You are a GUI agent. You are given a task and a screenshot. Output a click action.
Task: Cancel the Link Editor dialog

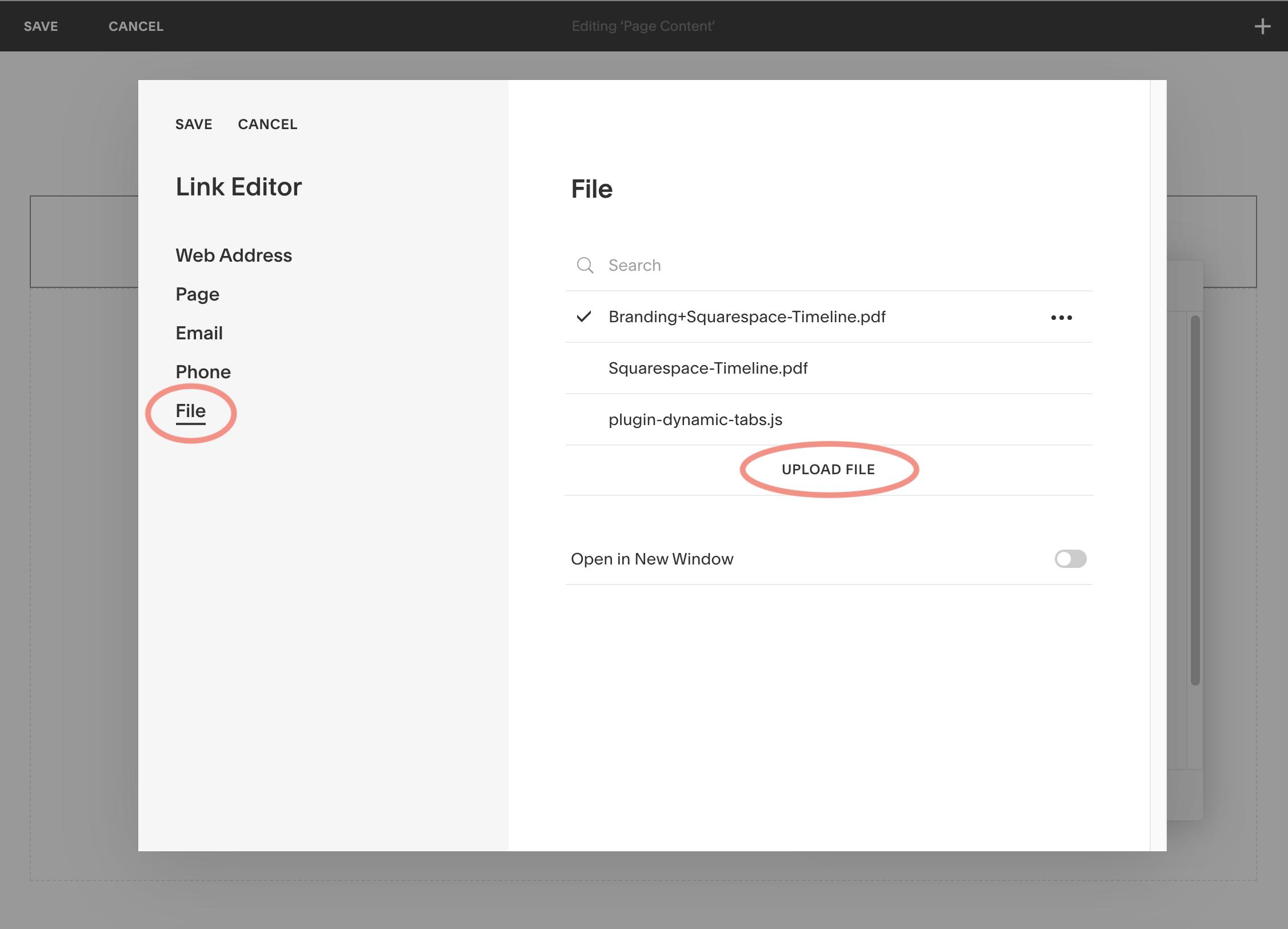click(x=267, y=125)
